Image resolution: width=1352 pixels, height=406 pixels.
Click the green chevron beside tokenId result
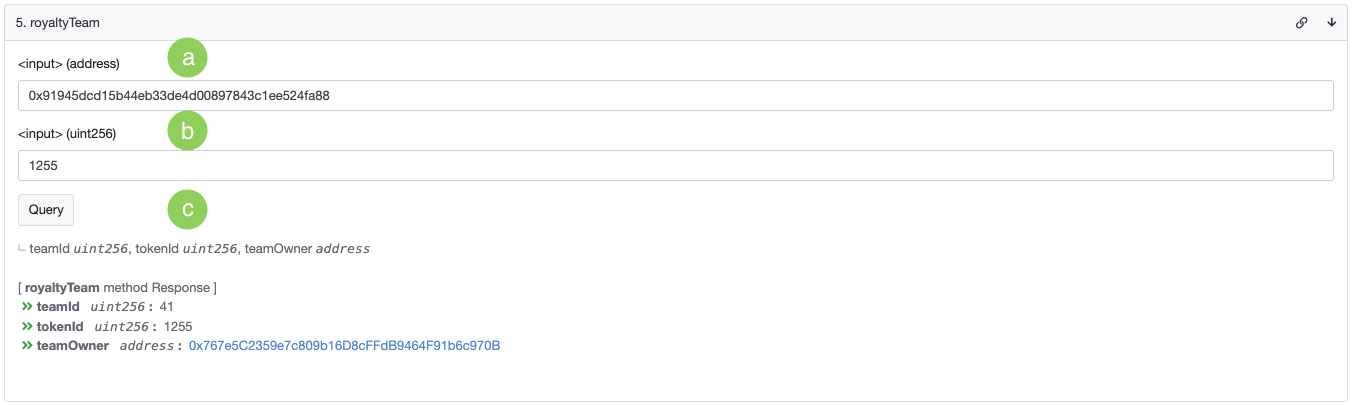[x=27, y=327]
